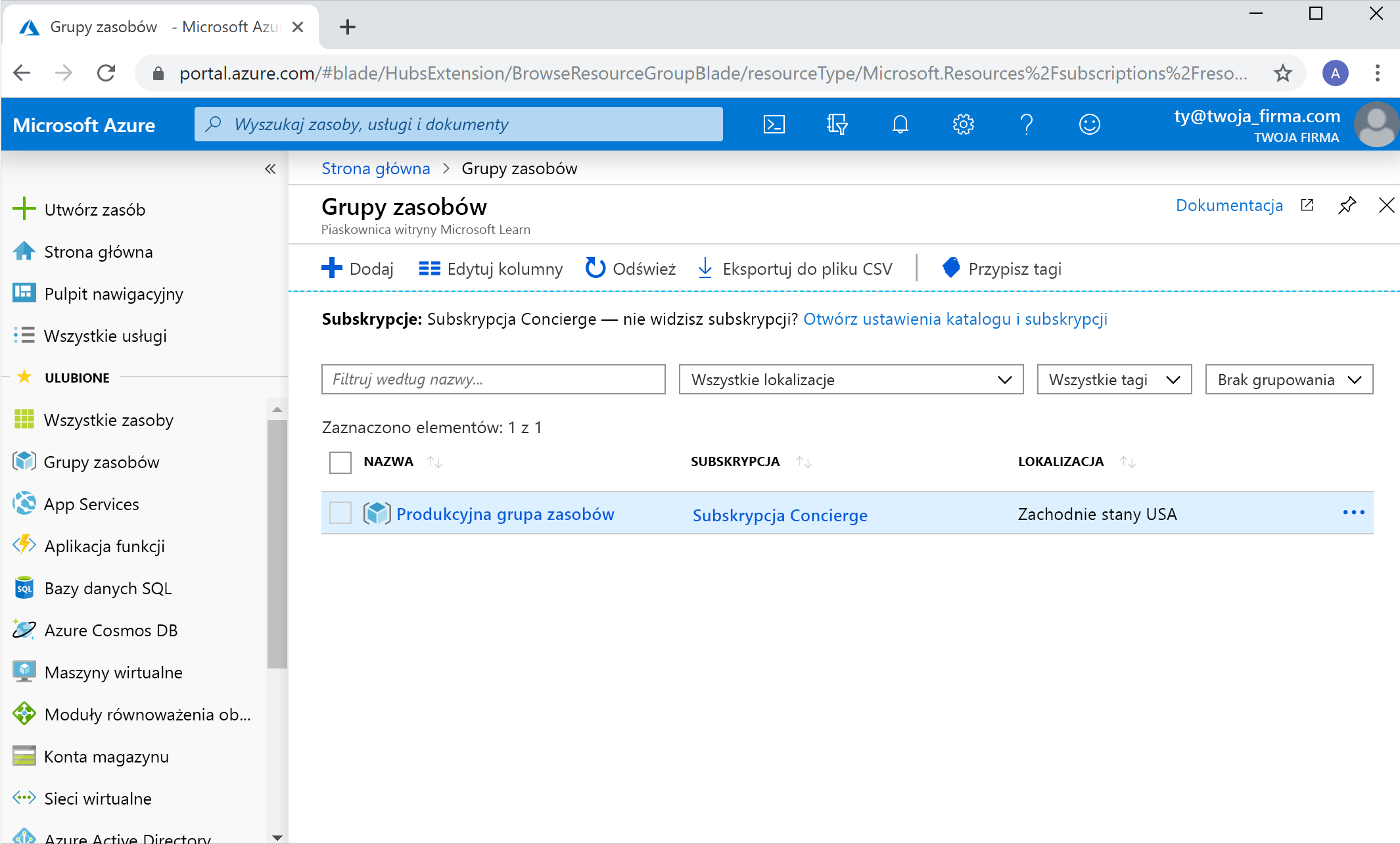
Task: Bookmark page with star icon
Action: [x=1282, y=73]
